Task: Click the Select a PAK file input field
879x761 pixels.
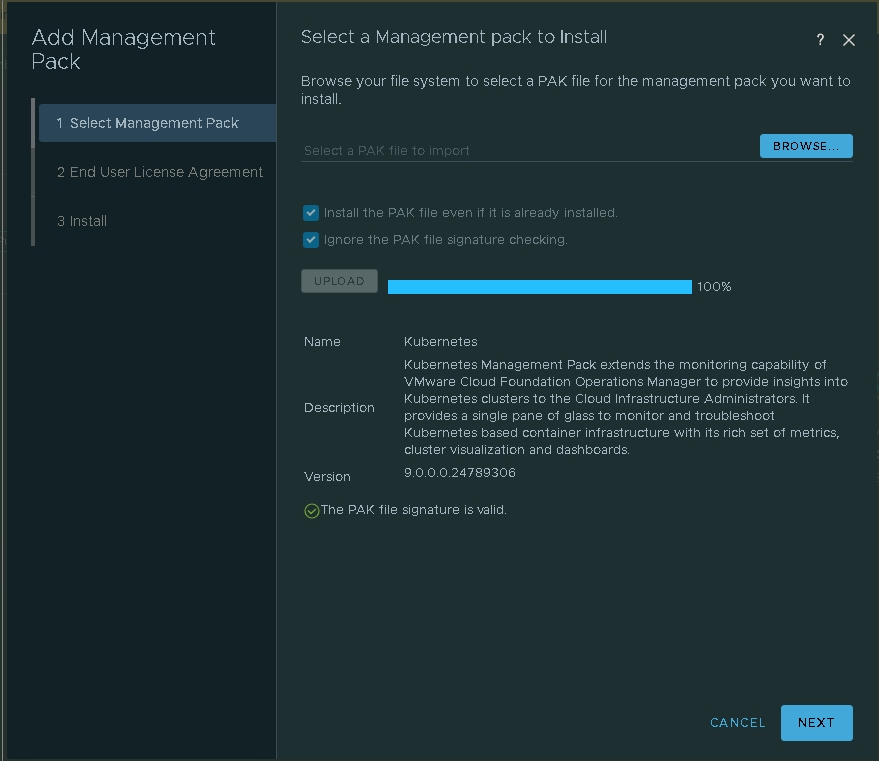Action: pos(529,150)
